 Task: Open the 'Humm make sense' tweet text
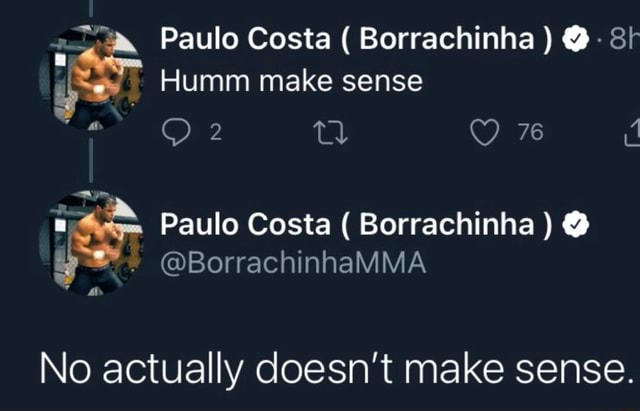pyautogui.click(x=291, y=81)
